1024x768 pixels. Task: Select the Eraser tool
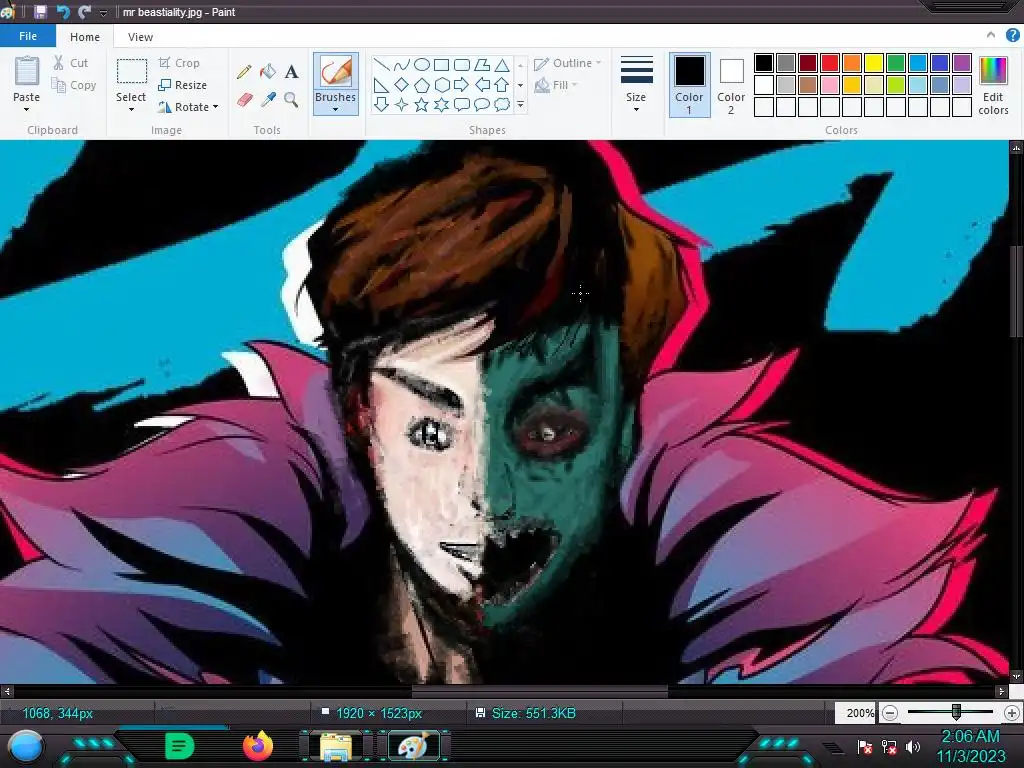[244, 99]
